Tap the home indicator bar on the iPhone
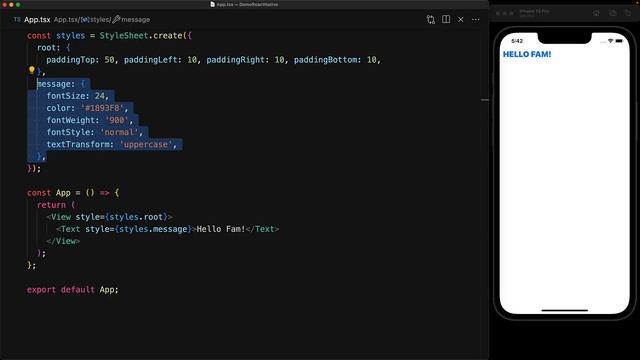The image size is (640, 360). 564,310
